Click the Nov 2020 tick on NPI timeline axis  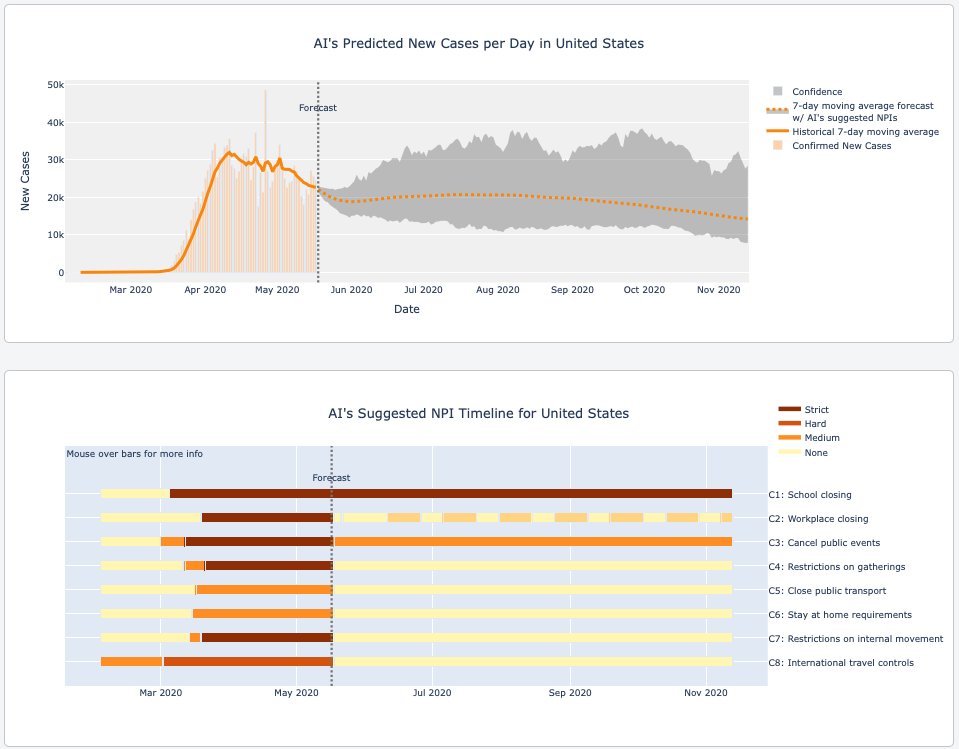coord(706,692)
